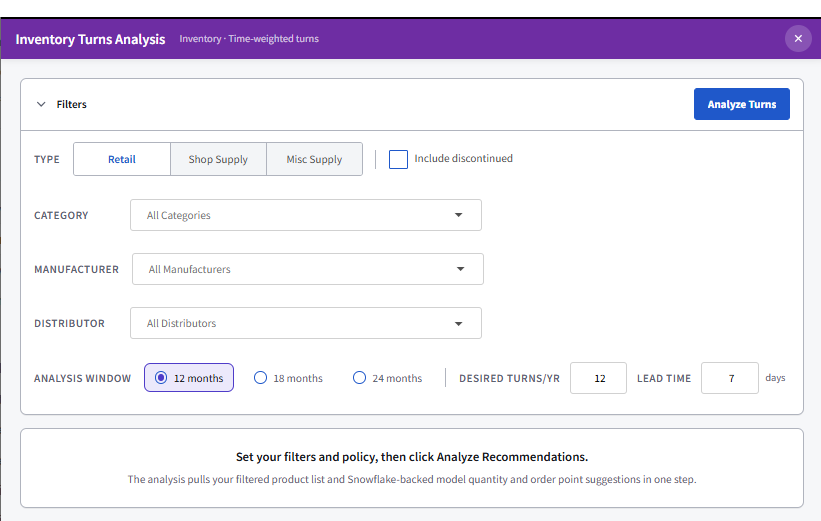Image resolution: width=821 pixels, height=521 pixels.
Task: Close the Inventory Turns Analysis dialog
Action: pos(798,38)
